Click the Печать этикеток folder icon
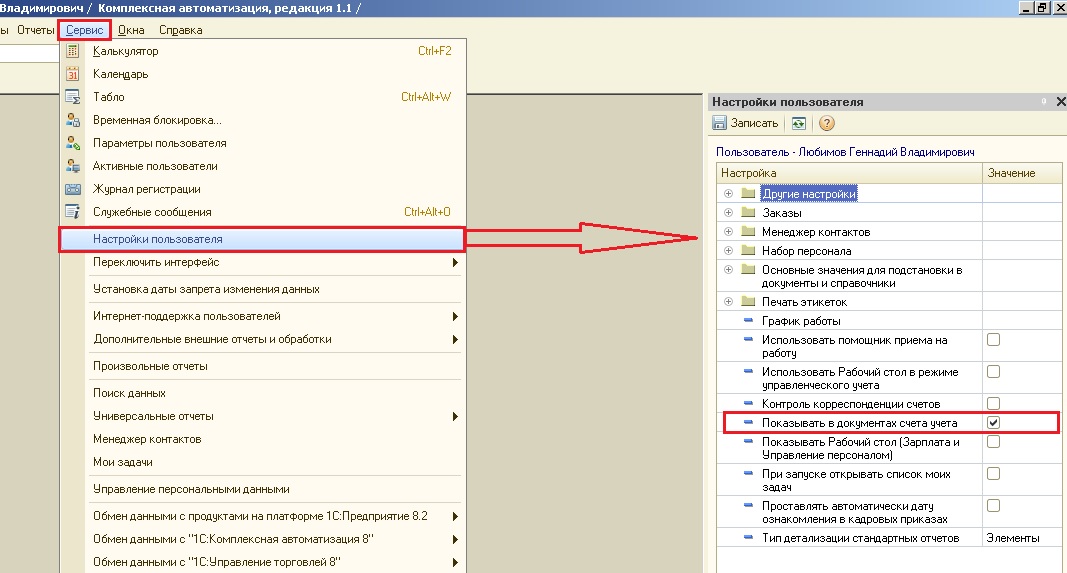The width and height of the screenshot is (1067, 573). [x=749, y=301]
